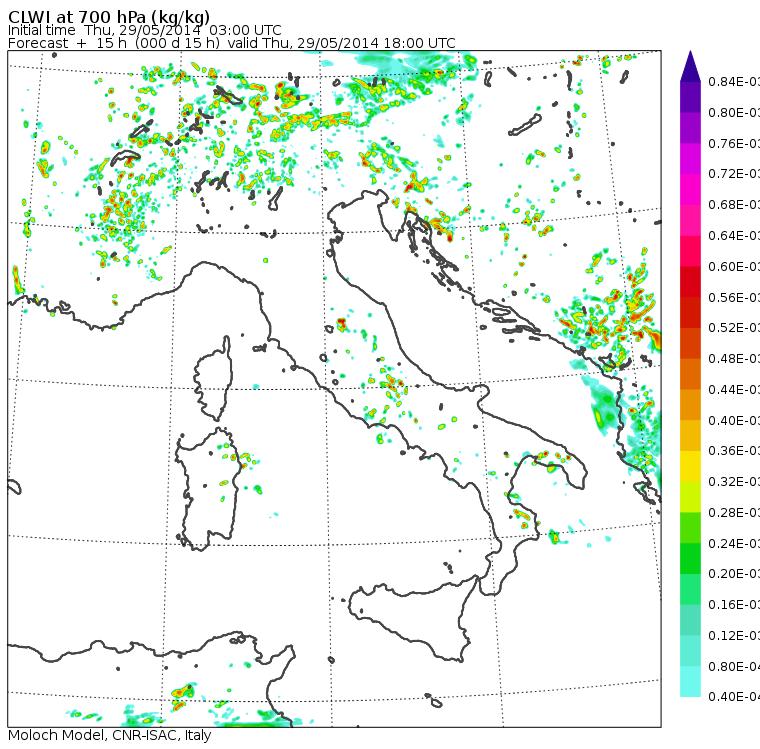Click the 0.36E-03 legend label
The image size is (760, 749).
pyautogui.click(x=734, y=451)
